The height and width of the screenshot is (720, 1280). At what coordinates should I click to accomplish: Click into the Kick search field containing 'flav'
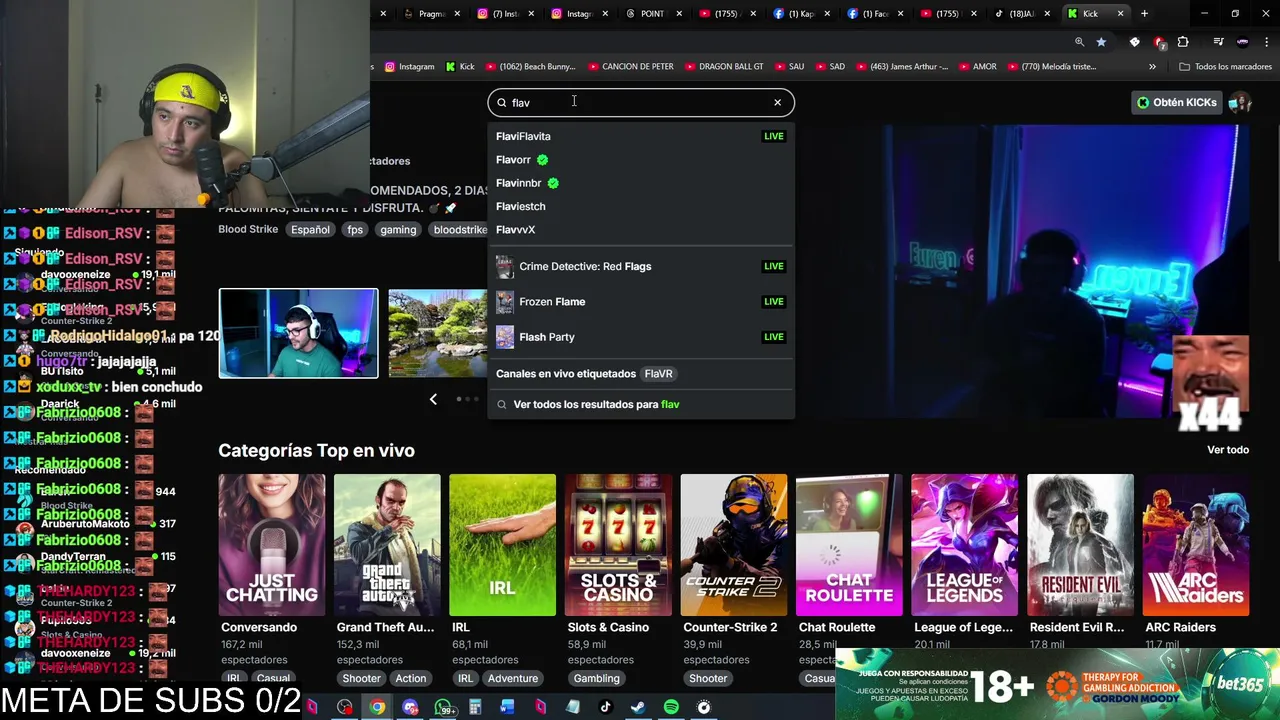tap(640, 102)
